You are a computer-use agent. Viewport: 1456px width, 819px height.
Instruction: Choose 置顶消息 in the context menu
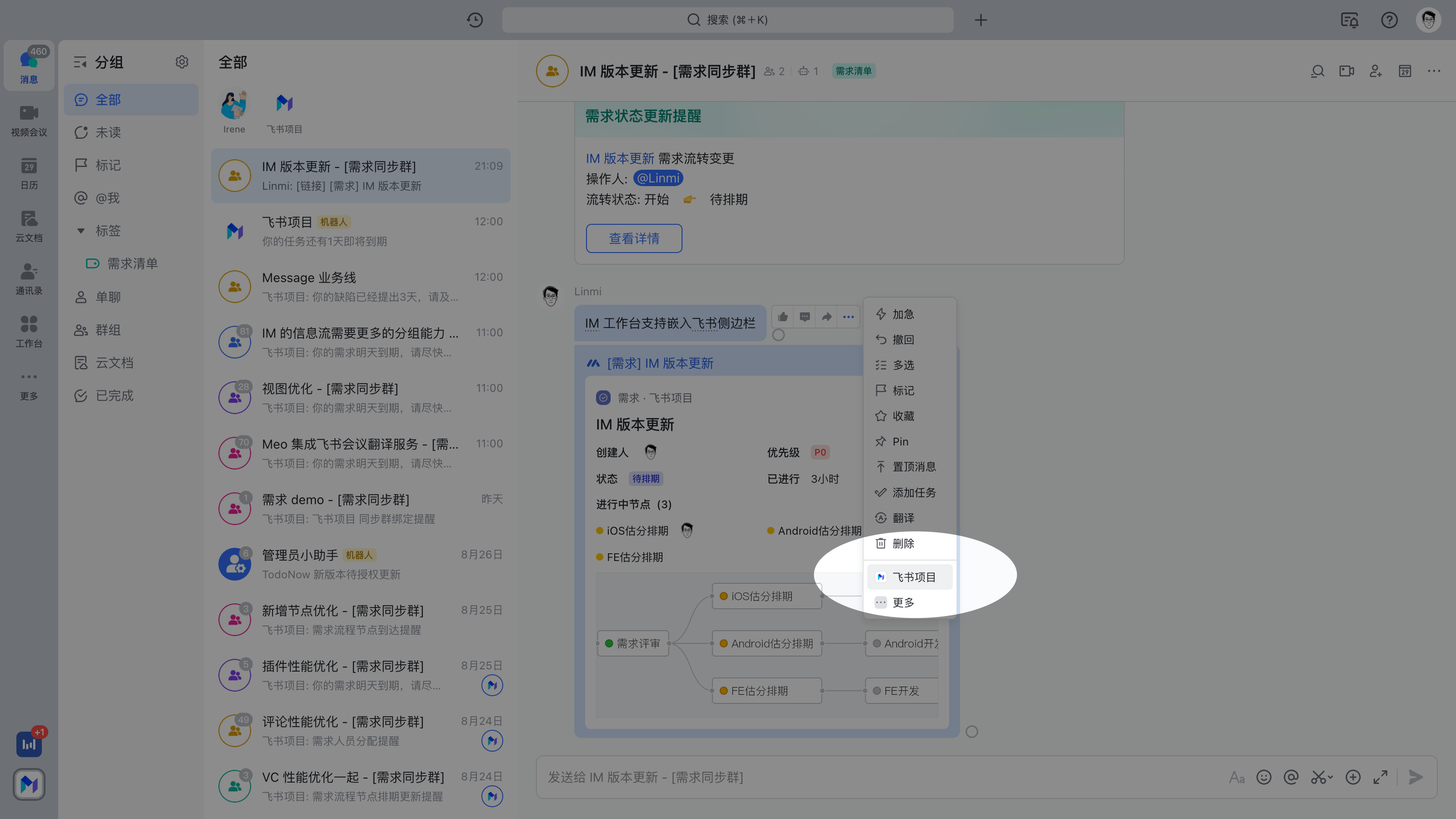click(x=910, y=467)
